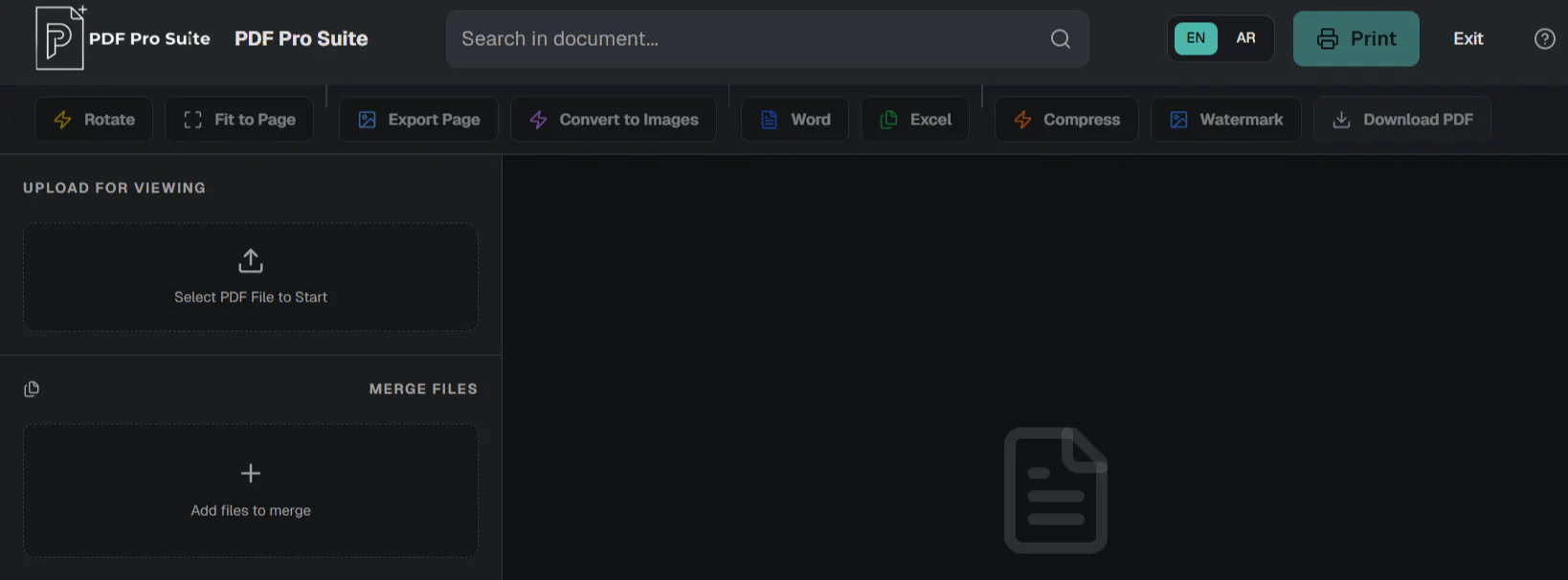
Task: Click the Excel conversion toolbar button
Action: (915, 120)
